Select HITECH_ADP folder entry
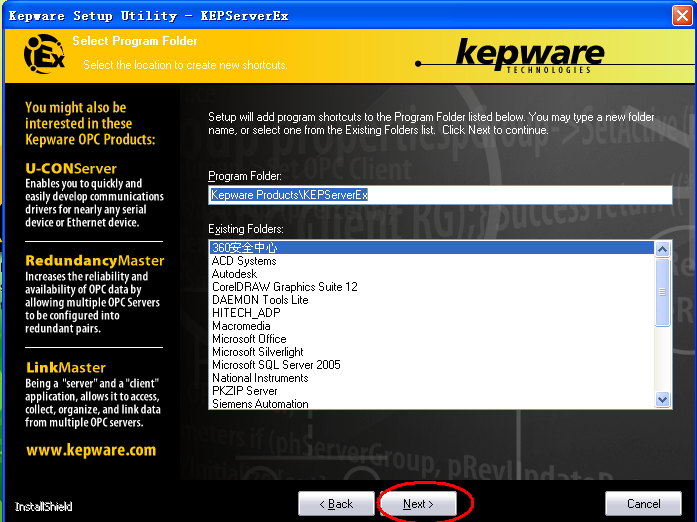This screenshot has width=697, height=522. coord(246,313)
